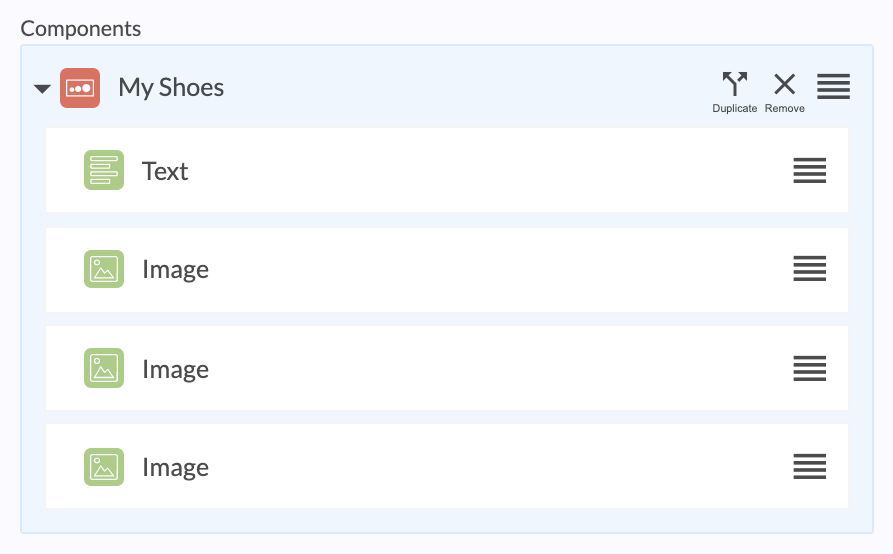Duplicate the My Shoes component
The image size is (893, 554).
click(735, 92)
